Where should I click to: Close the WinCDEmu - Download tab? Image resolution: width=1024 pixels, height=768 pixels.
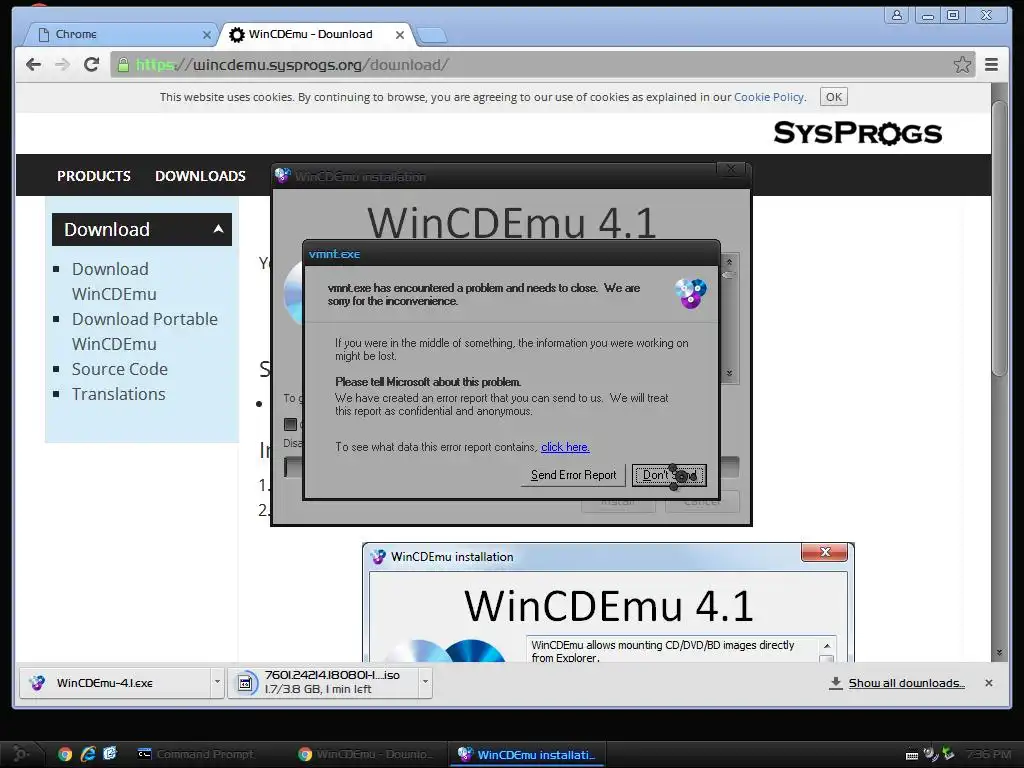[400, 35]
